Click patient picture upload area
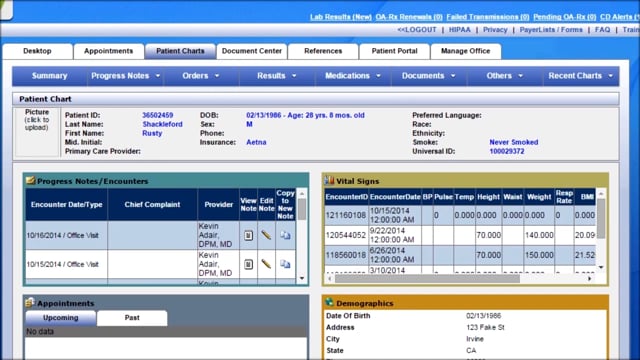The height and width of the screenshot is (360, 640). [x=37, y=131]
